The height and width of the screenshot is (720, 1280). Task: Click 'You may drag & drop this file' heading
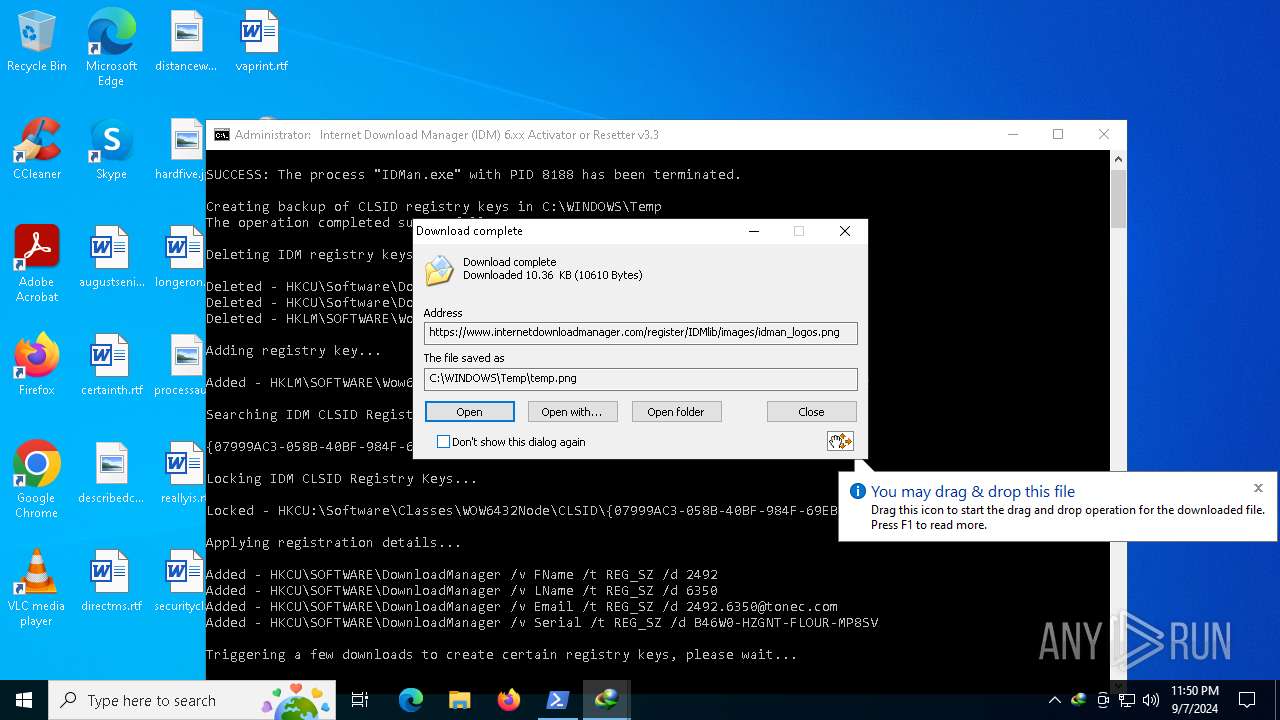pyautogui.click(x=973, y=492)
